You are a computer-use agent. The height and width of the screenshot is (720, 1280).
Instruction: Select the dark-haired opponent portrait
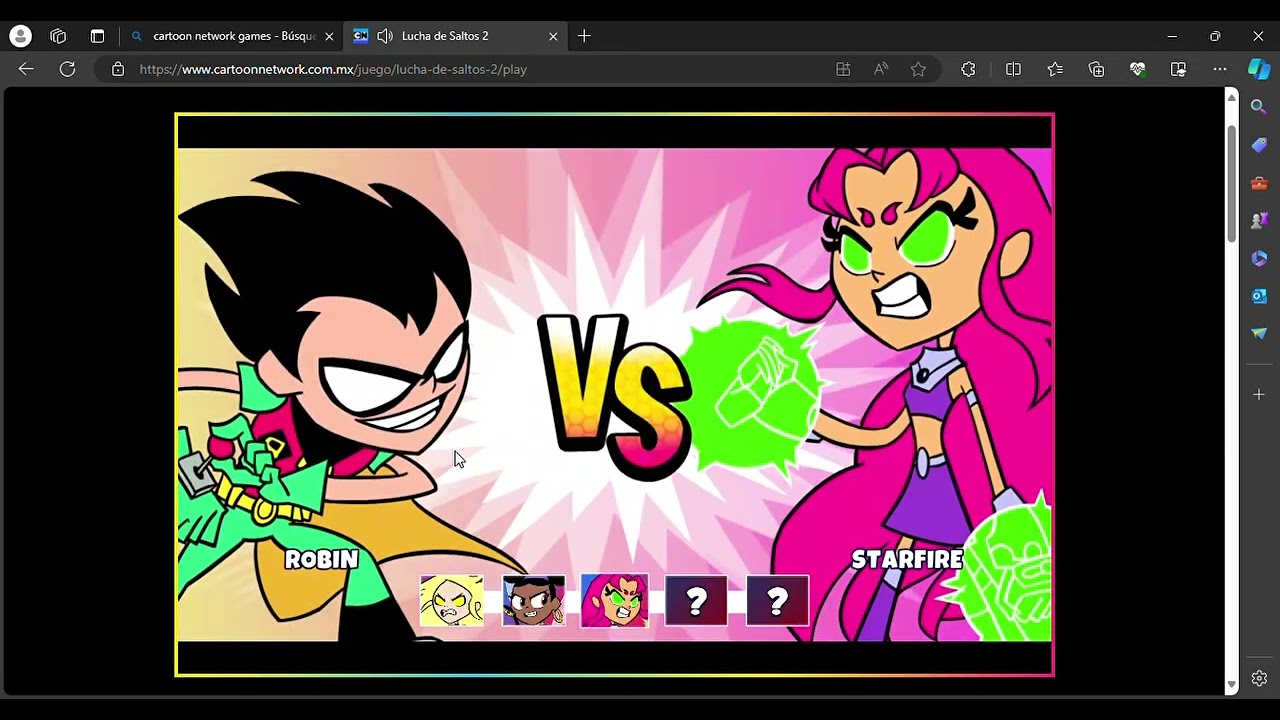(533, 600)
